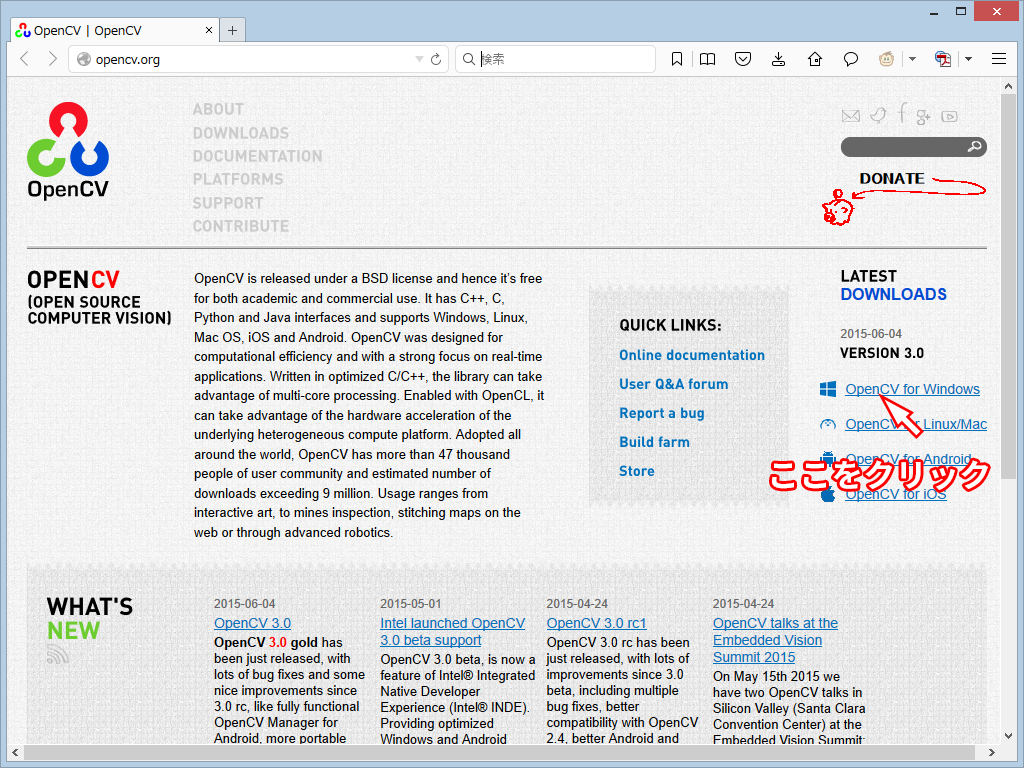This screenshot has height=768, width=1024.
Task: Select the Linux penguin download icon
Action: point(828,424)
